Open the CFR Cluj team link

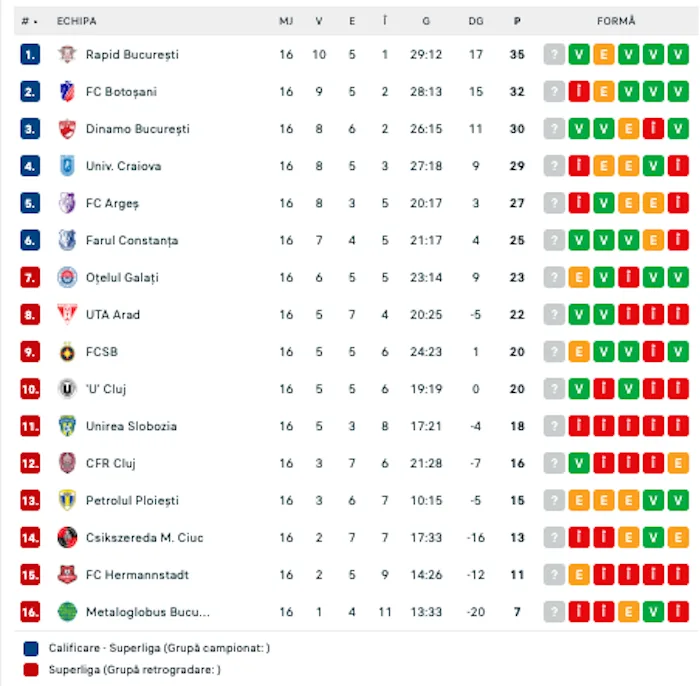(110, 463)
